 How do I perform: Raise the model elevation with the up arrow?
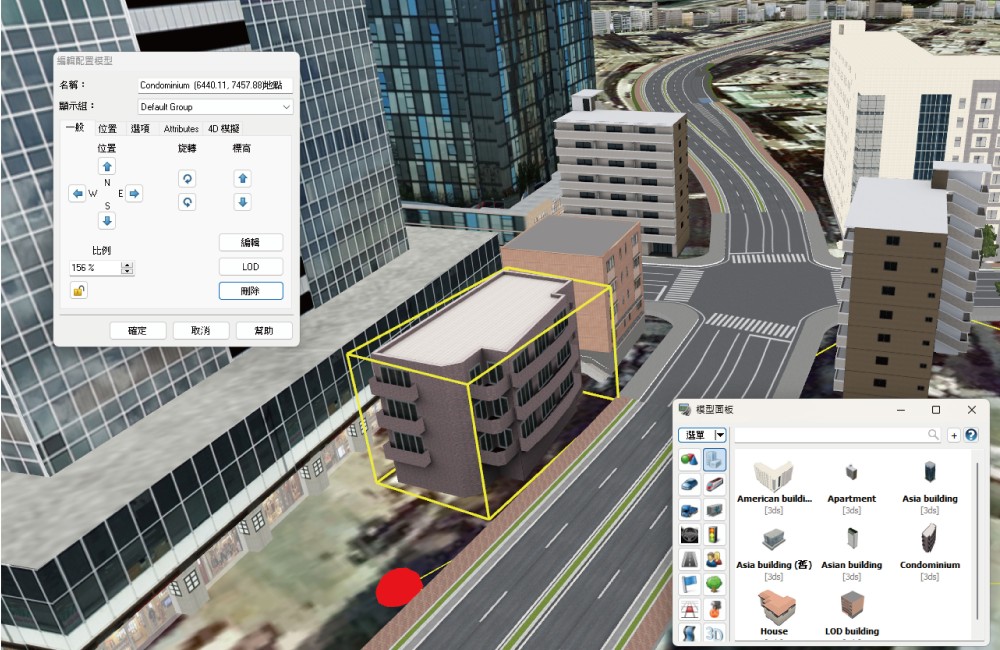[242, 178]
